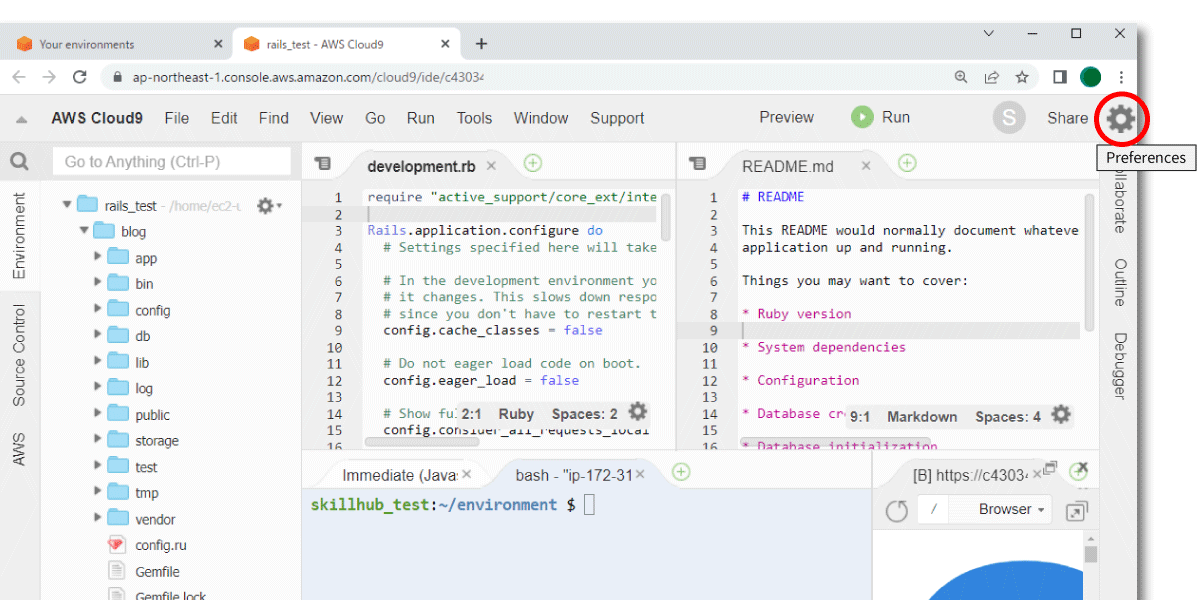Close the development.rb tab
Image resolution: width=1200 pixels, height=600 pixels.
[x=491, y=166]
